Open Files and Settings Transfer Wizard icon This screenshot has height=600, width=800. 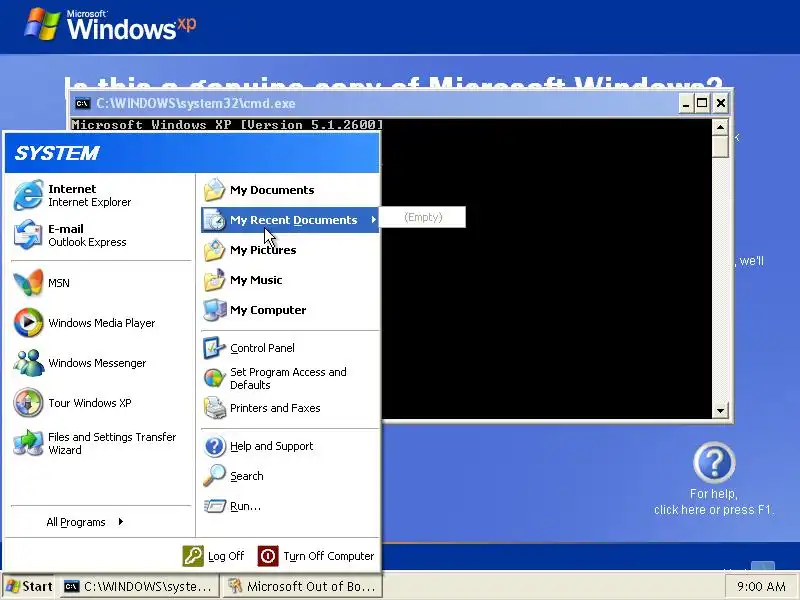pos(28,443)
